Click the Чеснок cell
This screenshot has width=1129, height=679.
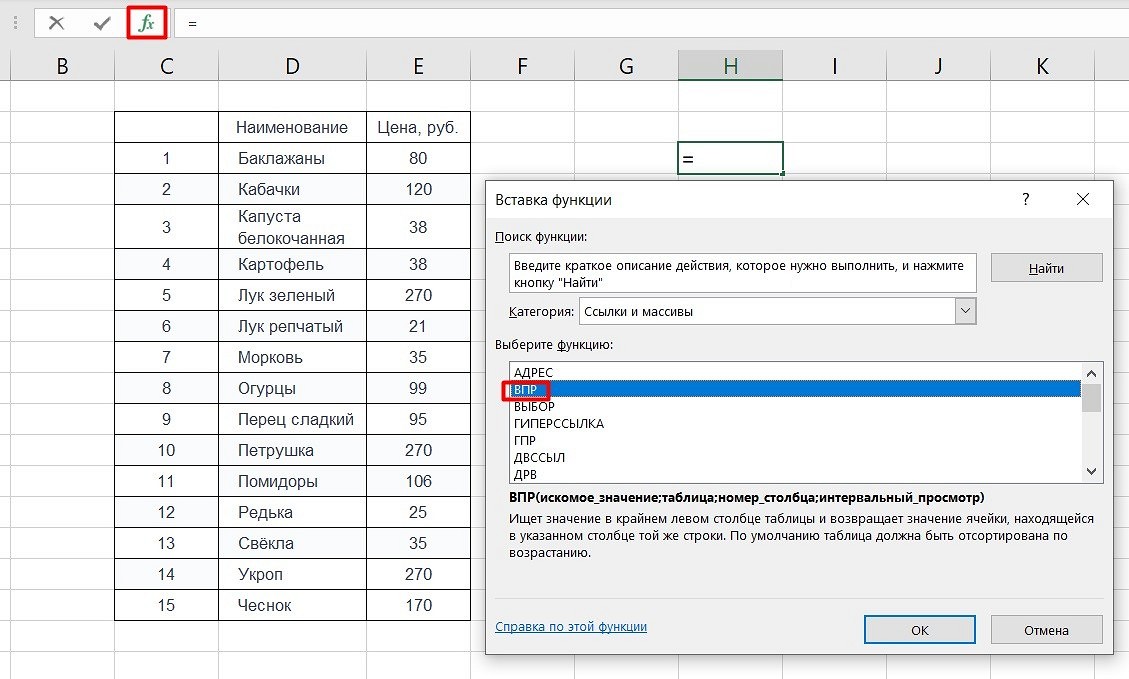point(292,605)
